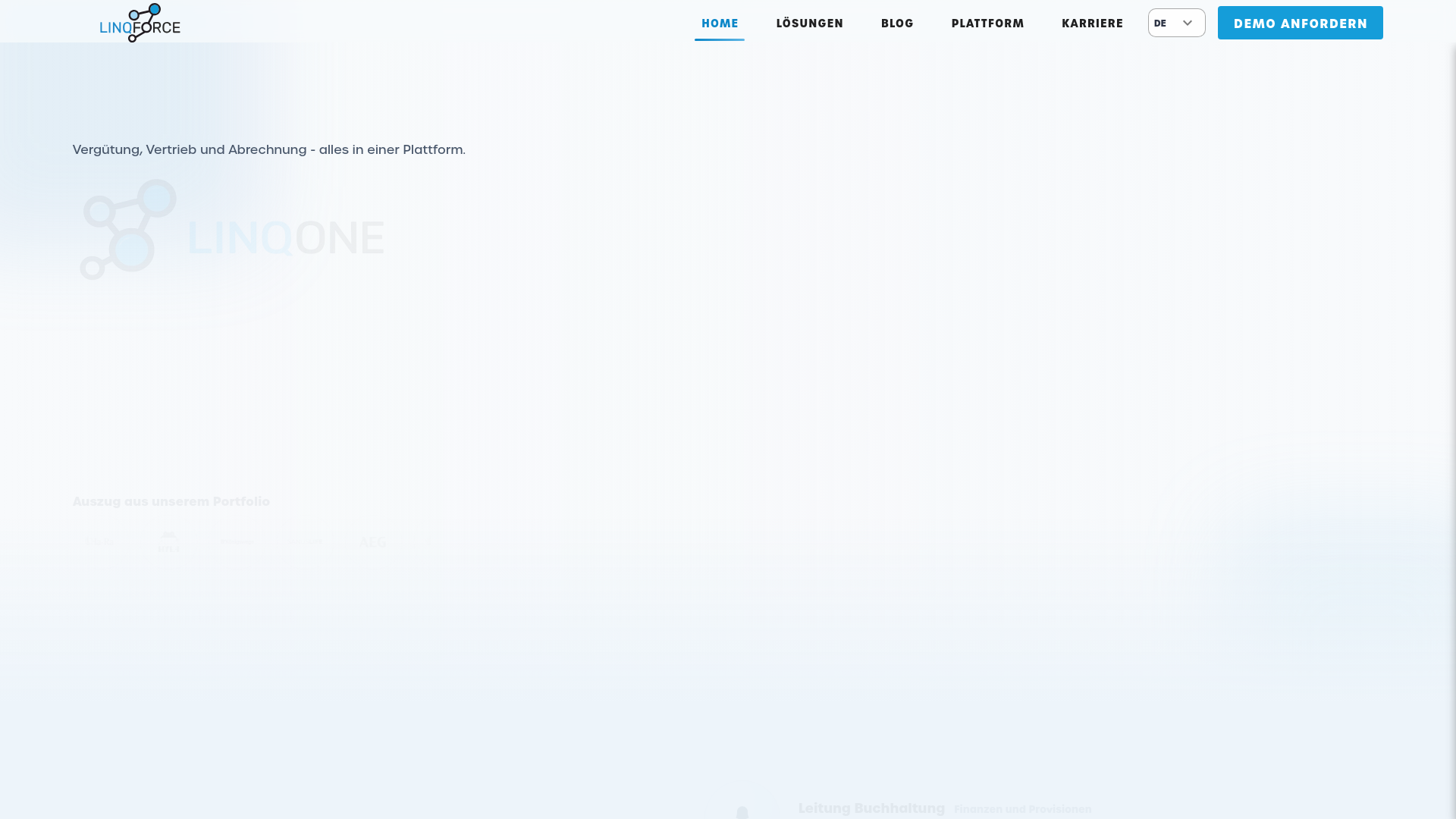Open the LÖSUNGEN menu
Viewport: 1456px width, 819px height.
click(809, 24)
